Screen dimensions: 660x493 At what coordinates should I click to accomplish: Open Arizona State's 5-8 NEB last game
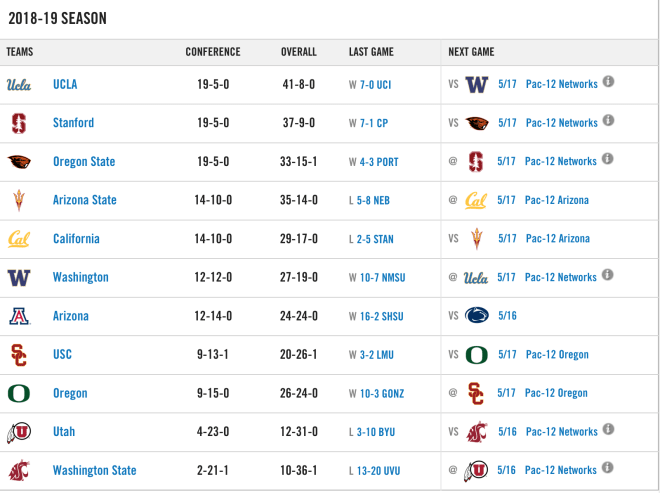click(373, 200)
